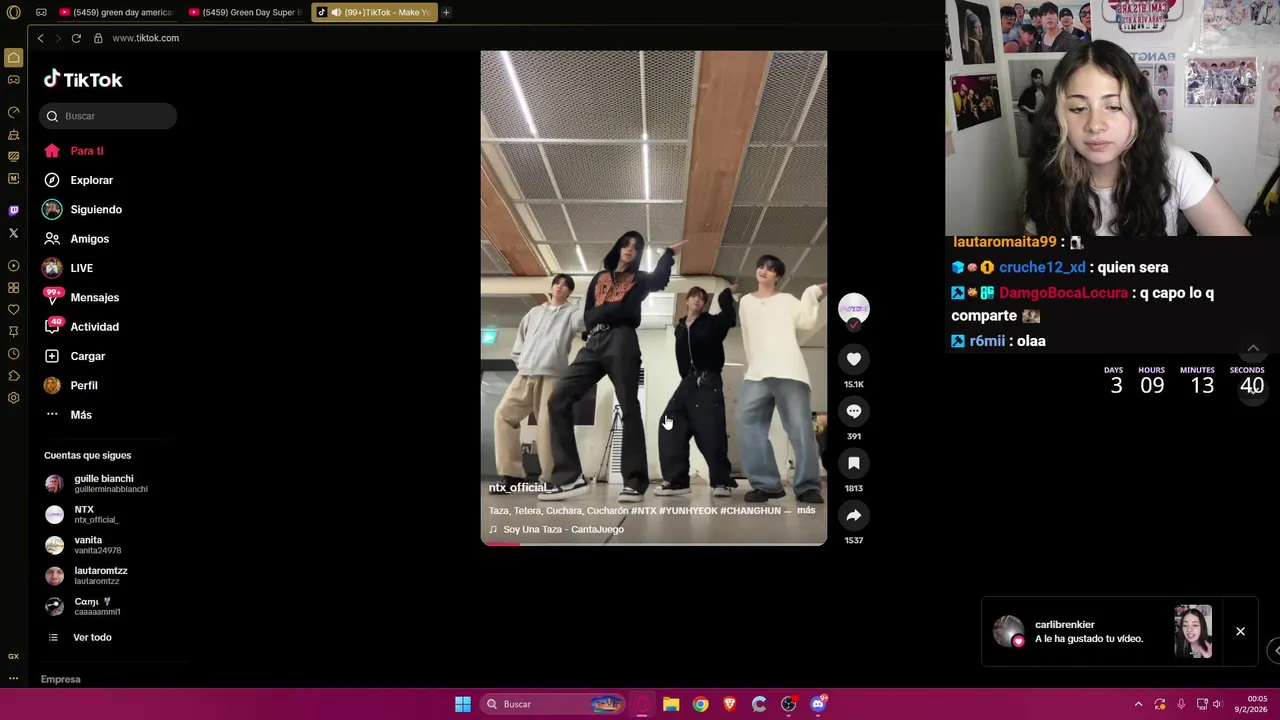Open GX Control speedometer icon

[13, 112]
